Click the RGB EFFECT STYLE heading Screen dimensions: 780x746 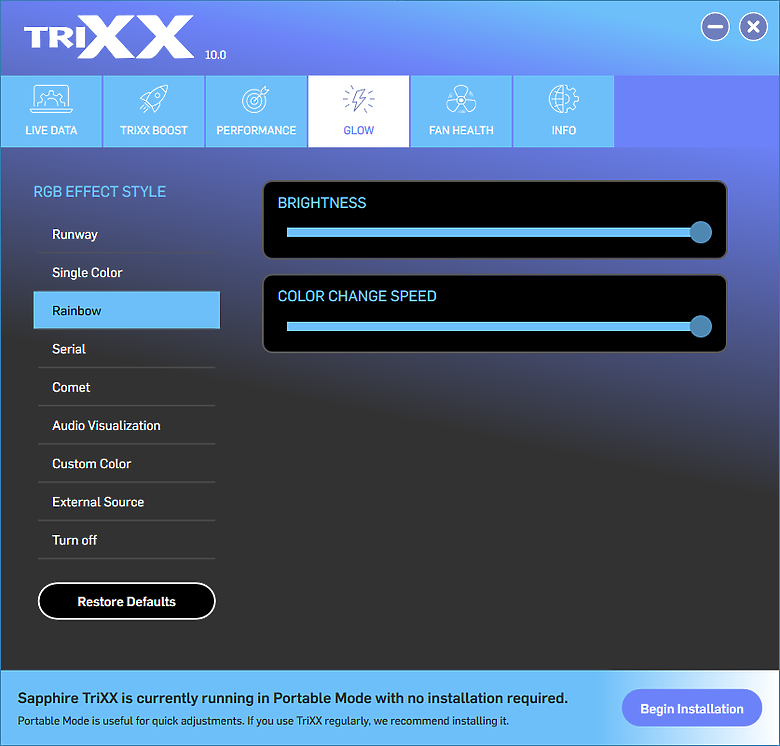tap(99, 191)
